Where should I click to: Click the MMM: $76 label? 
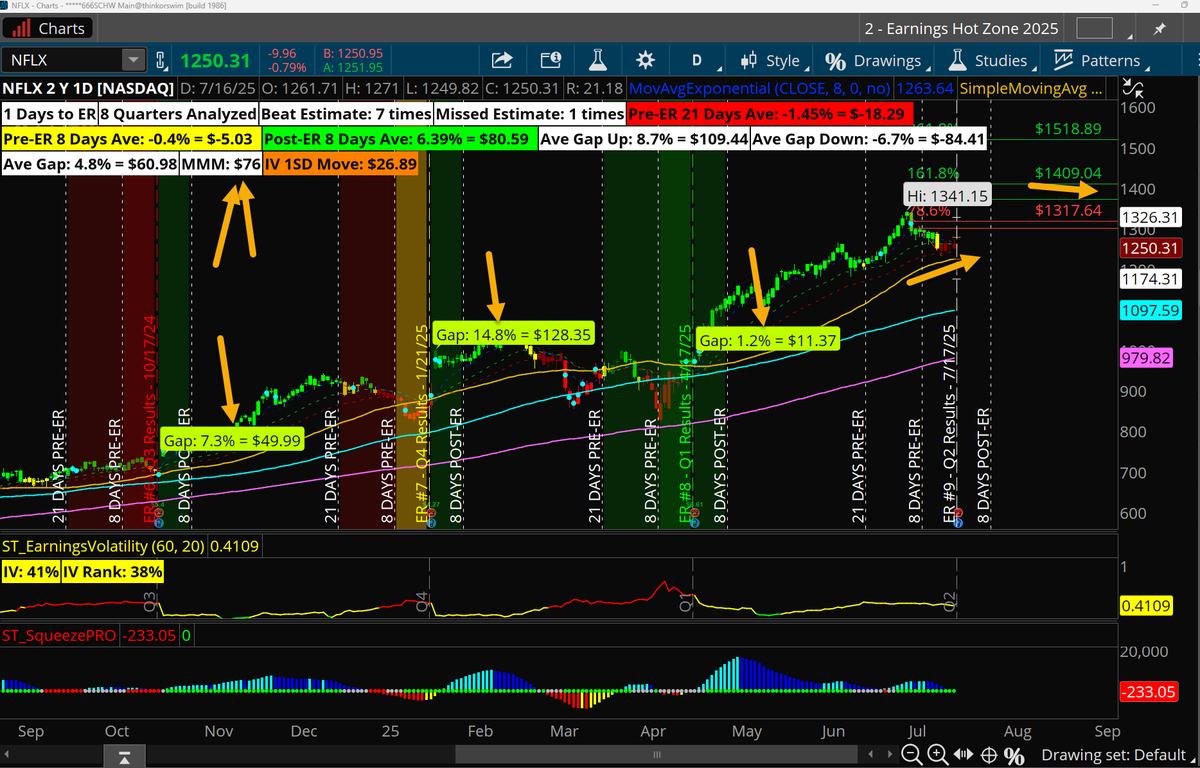(221, 164)
